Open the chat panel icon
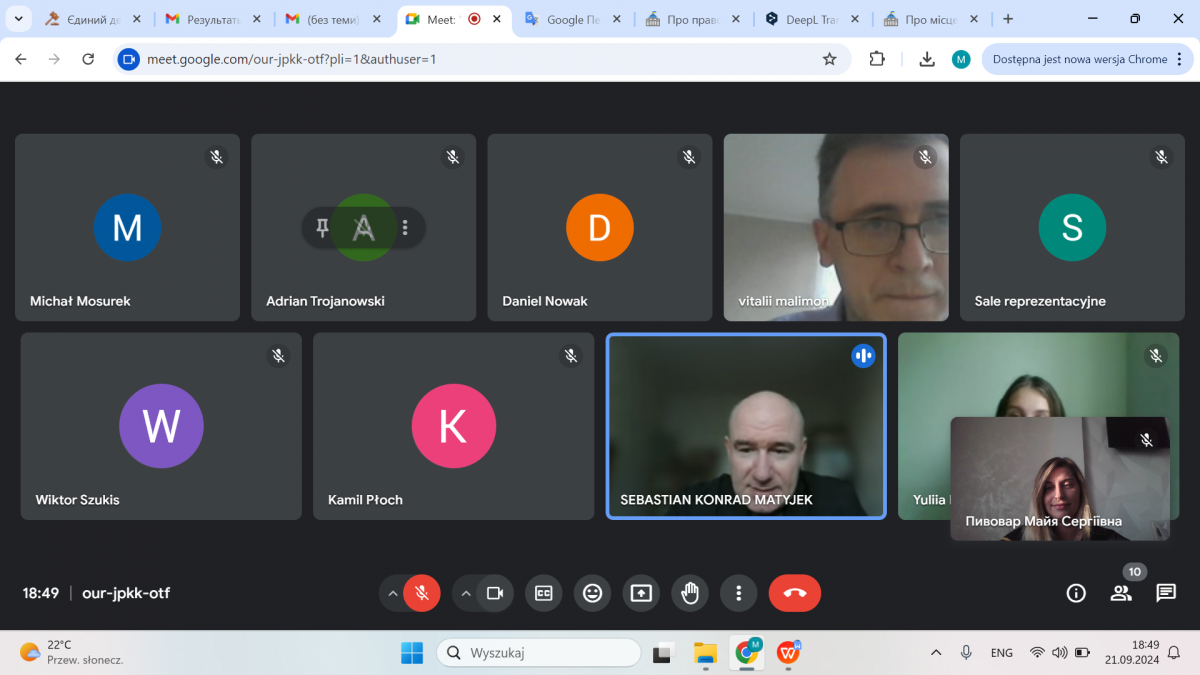The width and height of the screenshot is (1200, 675). [1166, 593]
